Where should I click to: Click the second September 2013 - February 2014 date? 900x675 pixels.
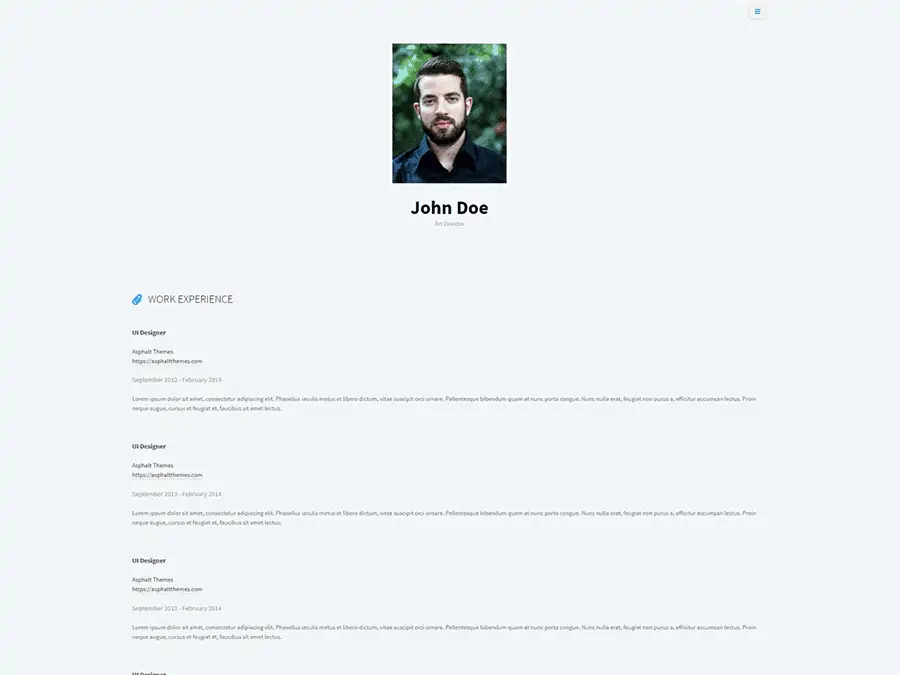177,494
